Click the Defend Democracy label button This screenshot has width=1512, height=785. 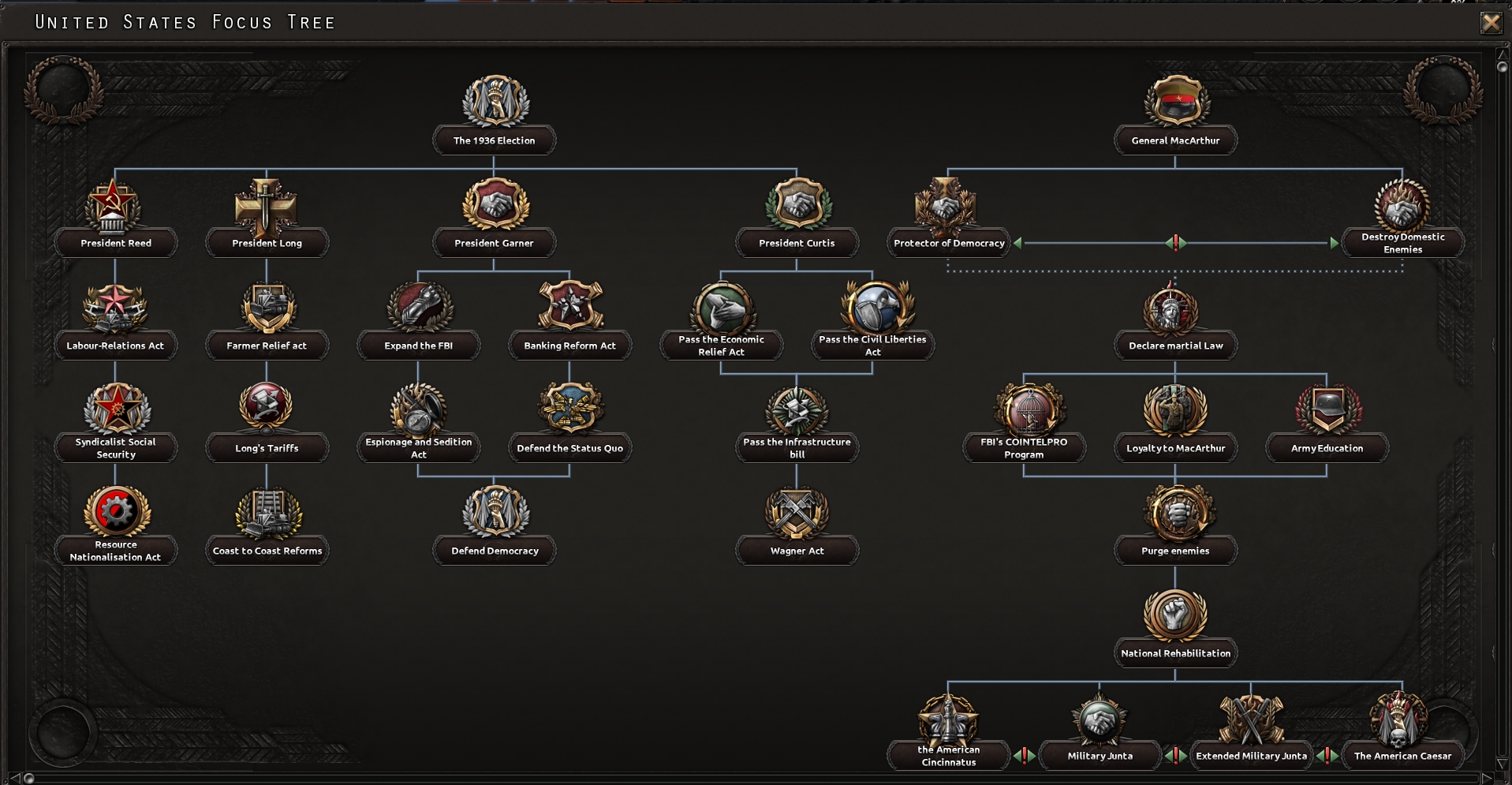tap(495, 551)
